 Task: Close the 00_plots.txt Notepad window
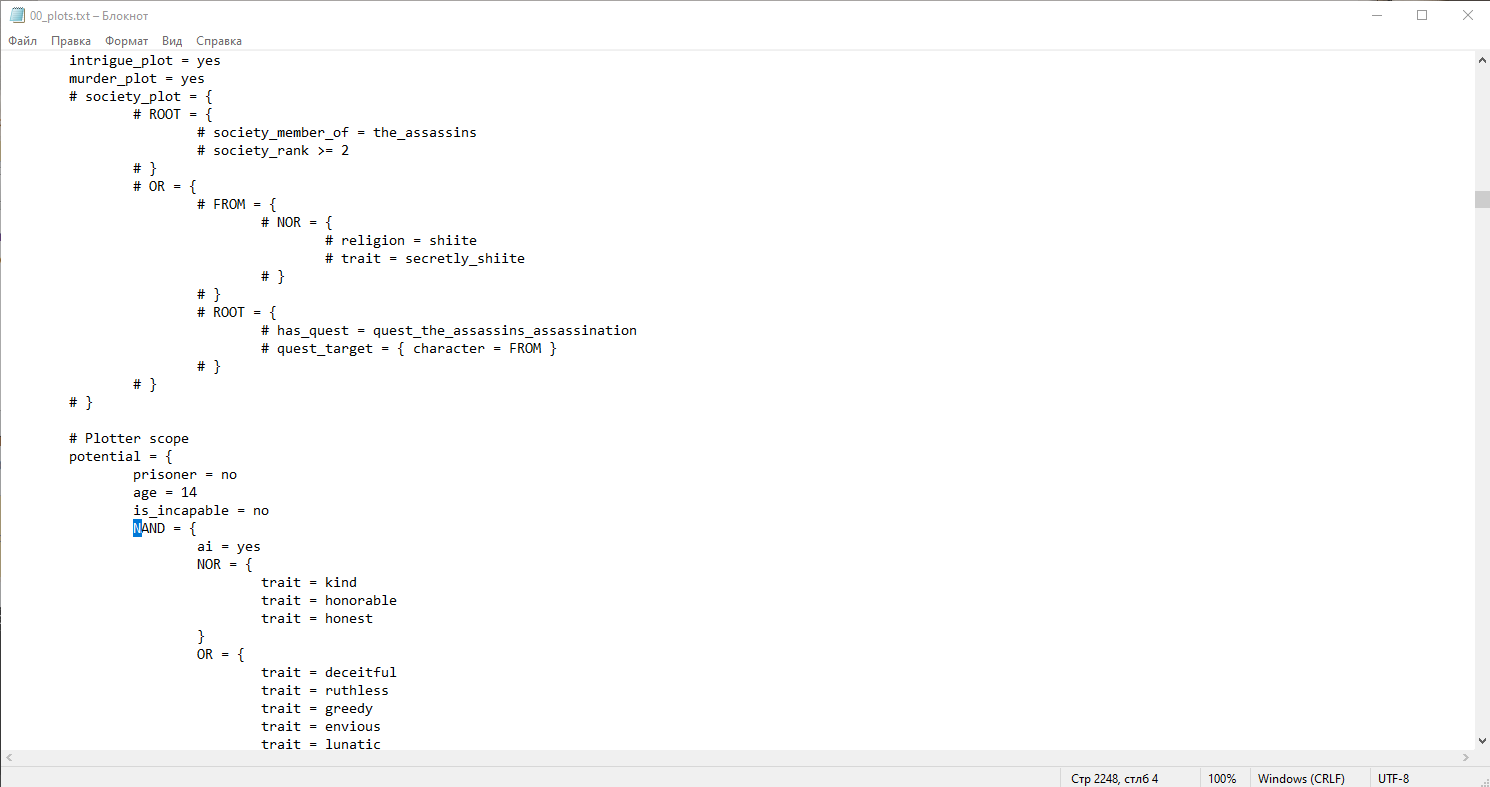click(1467, 15)
